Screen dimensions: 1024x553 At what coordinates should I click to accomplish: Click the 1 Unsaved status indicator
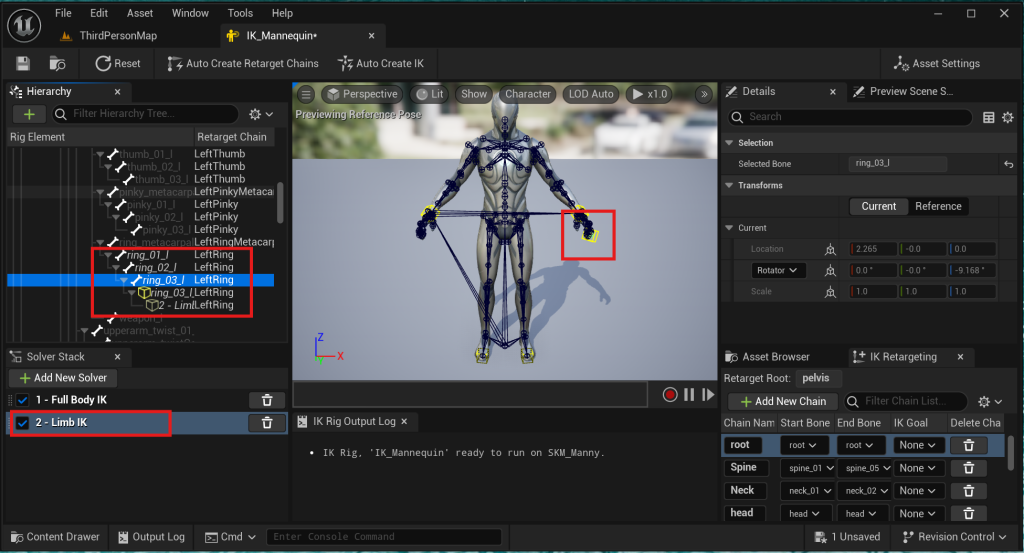(848, 537)
